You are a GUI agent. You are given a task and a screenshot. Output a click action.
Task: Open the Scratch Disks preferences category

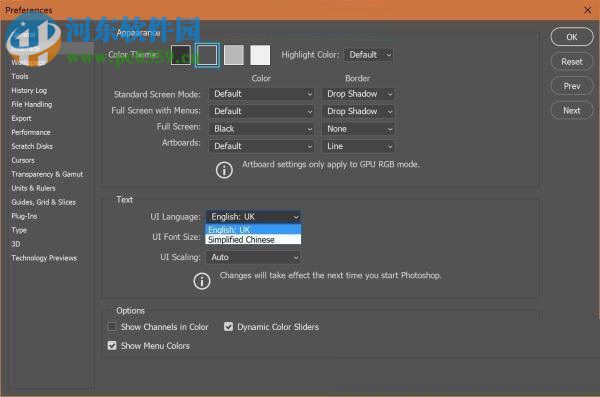32,146
